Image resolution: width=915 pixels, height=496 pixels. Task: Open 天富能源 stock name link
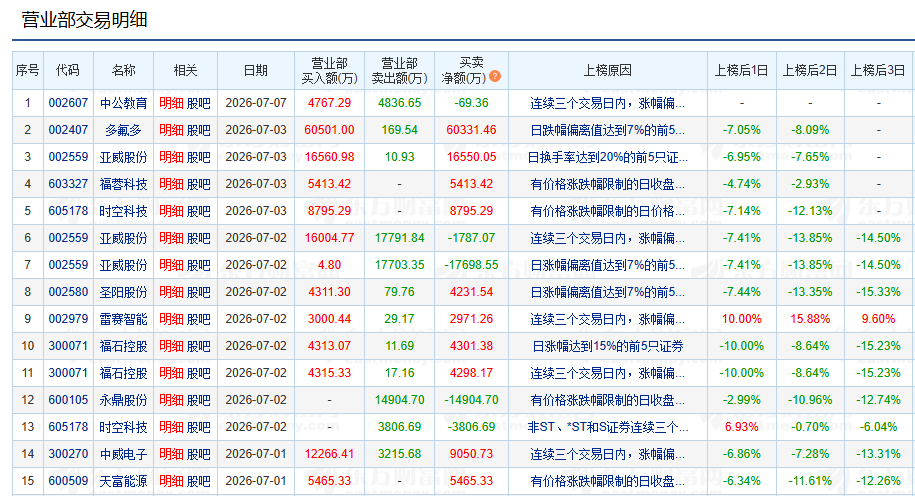tap(124, 481)
